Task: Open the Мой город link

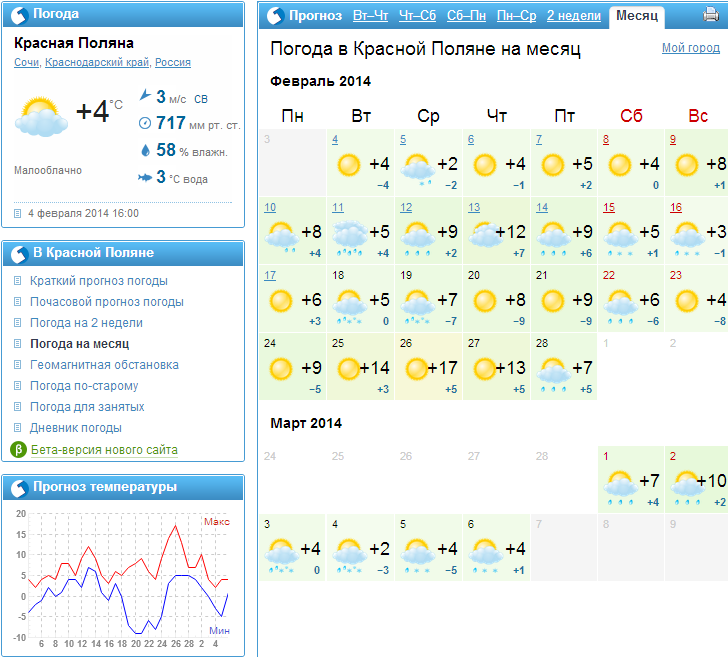Action: coord(690,48)
